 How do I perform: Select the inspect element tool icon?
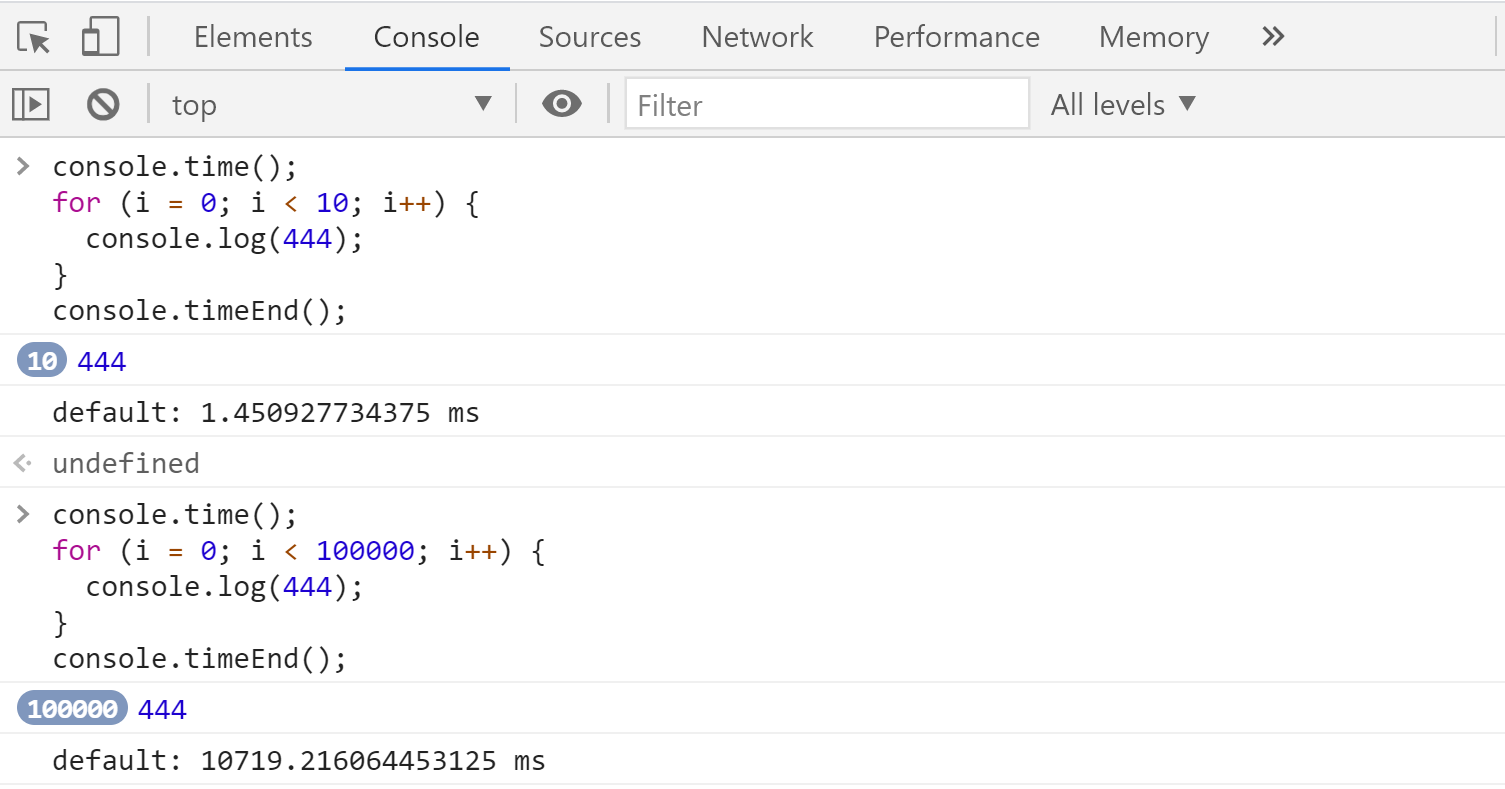(34, 38)
